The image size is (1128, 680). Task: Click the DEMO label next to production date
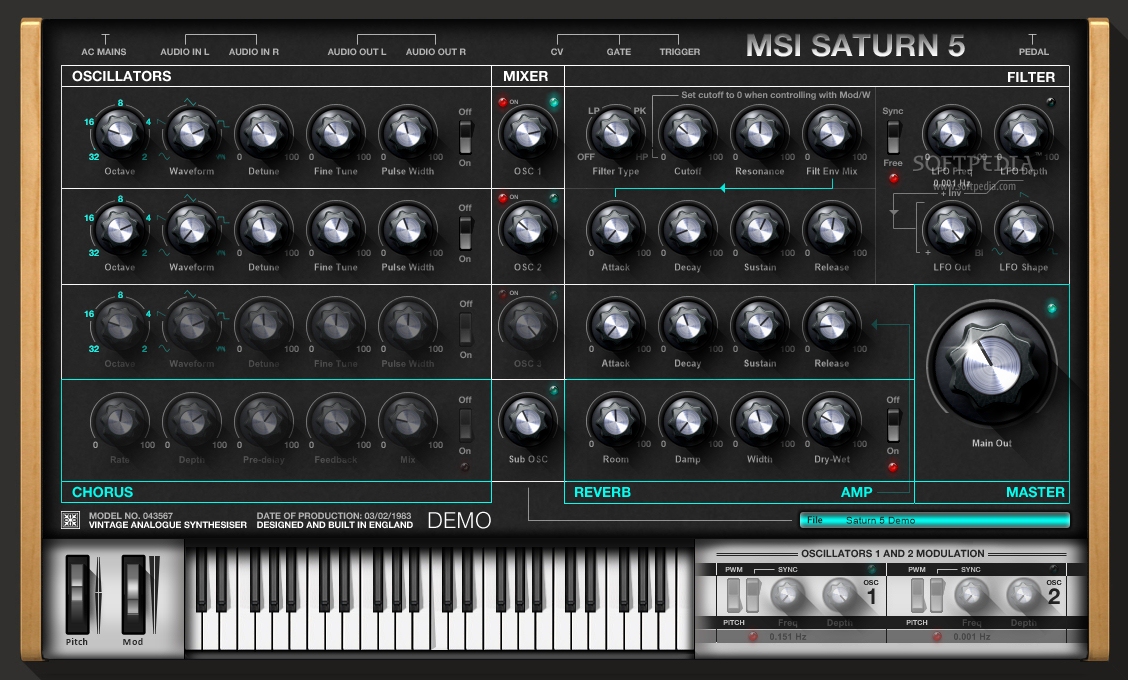(459, 520)
